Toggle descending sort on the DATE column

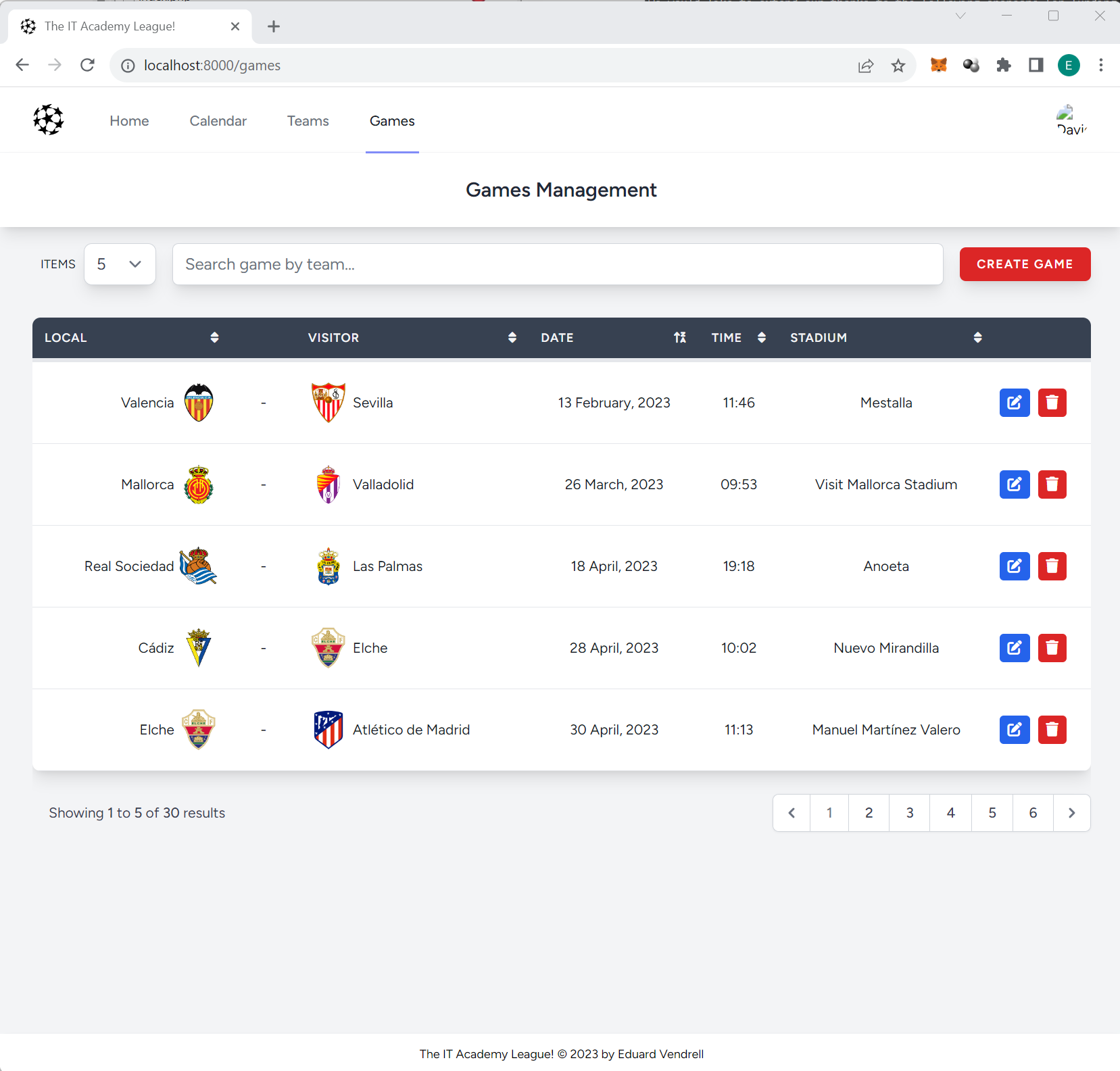[x=680, y=337]
